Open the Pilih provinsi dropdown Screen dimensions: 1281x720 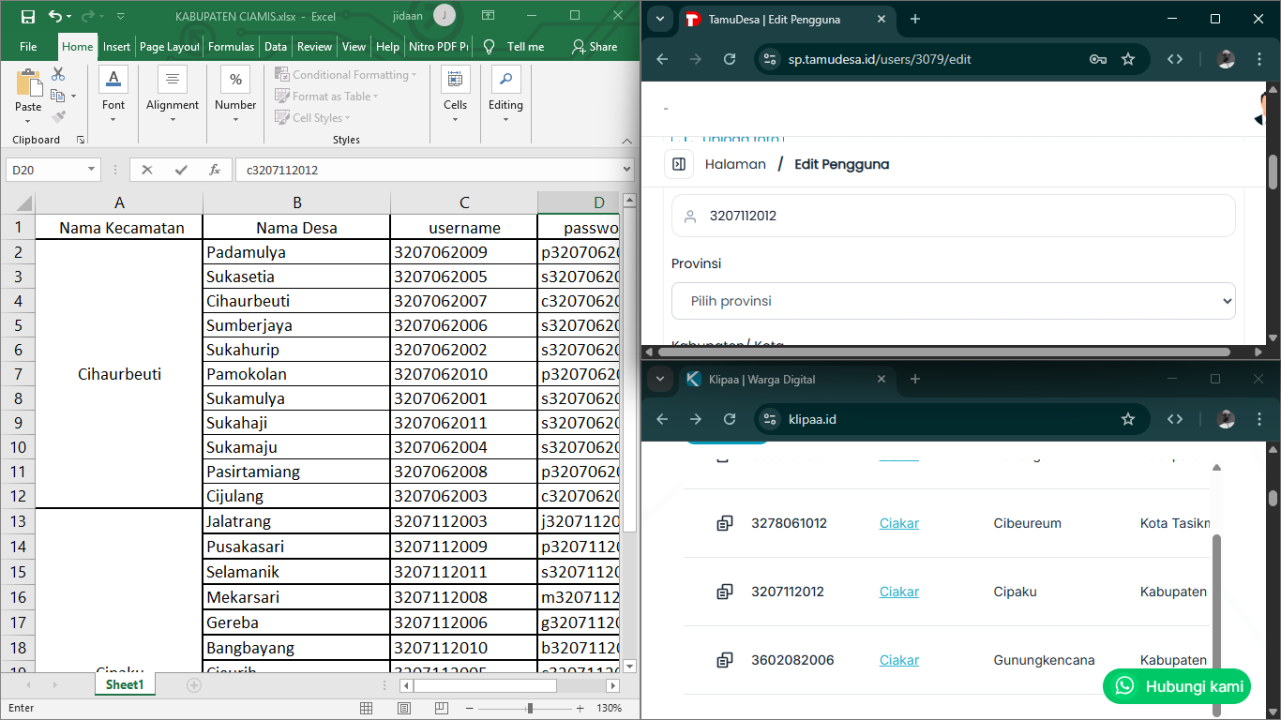953,301
